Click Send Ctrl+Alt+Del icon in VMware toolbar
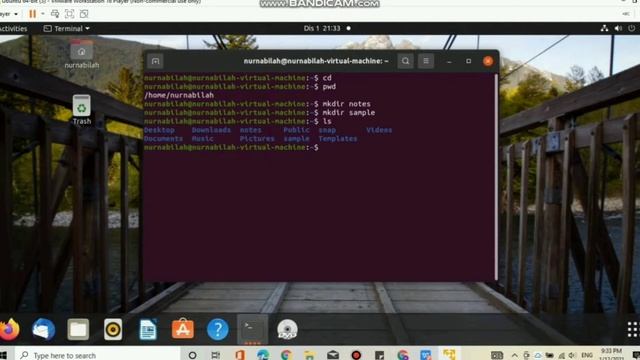Image resolution: width=640 pixels, height=360 pixels. 55,14
